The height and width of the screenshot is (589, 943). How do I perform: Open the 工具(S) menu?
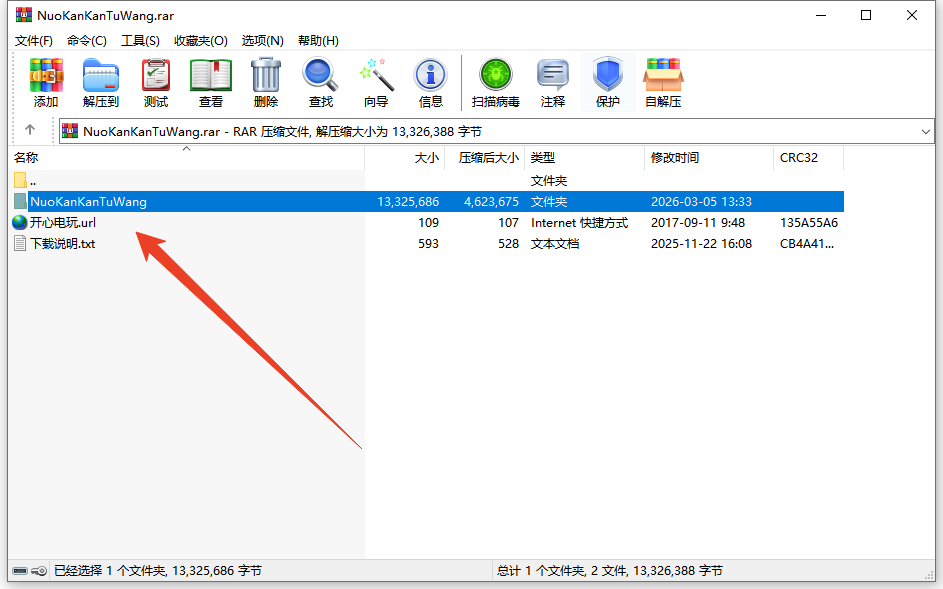[x=140, y=40]
